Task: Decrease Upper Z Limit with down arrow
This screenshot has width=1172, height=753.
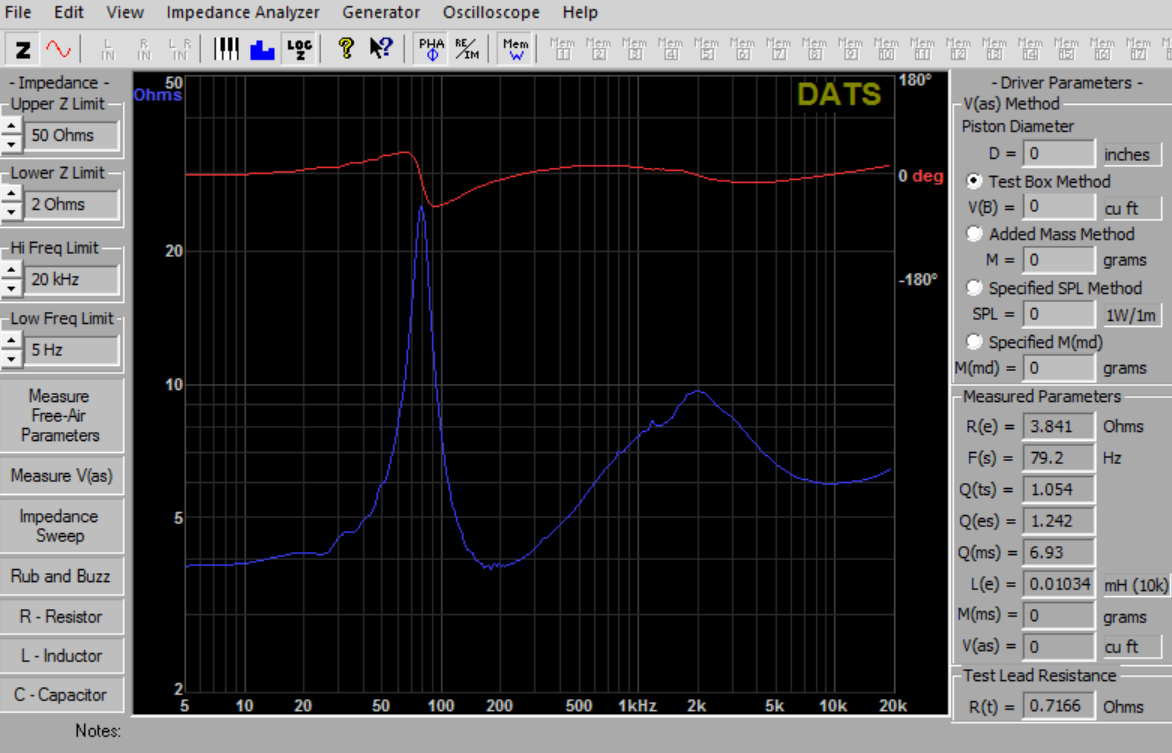Action: click(11, 144)
